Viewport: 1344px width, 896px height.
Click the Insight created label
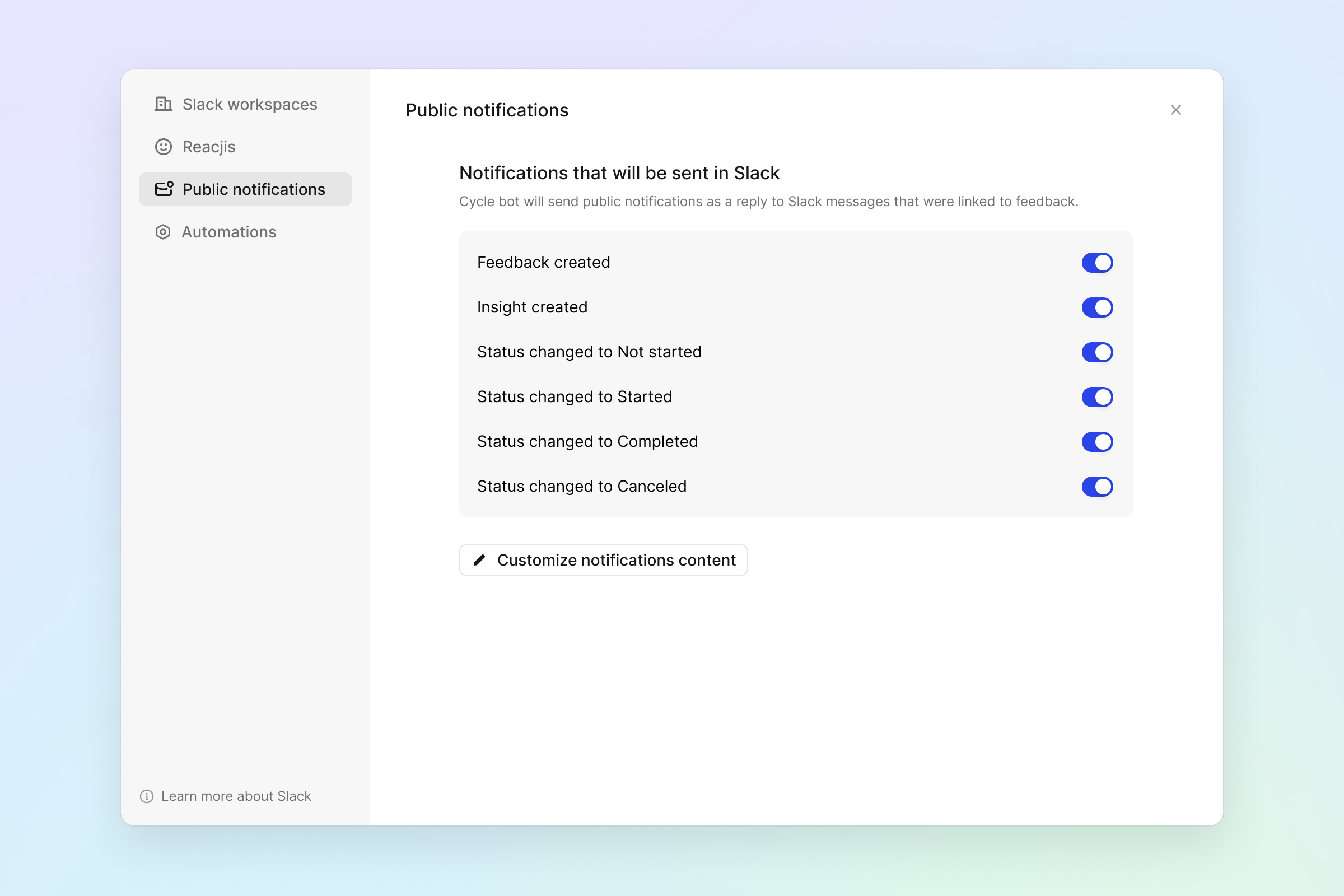532,307
